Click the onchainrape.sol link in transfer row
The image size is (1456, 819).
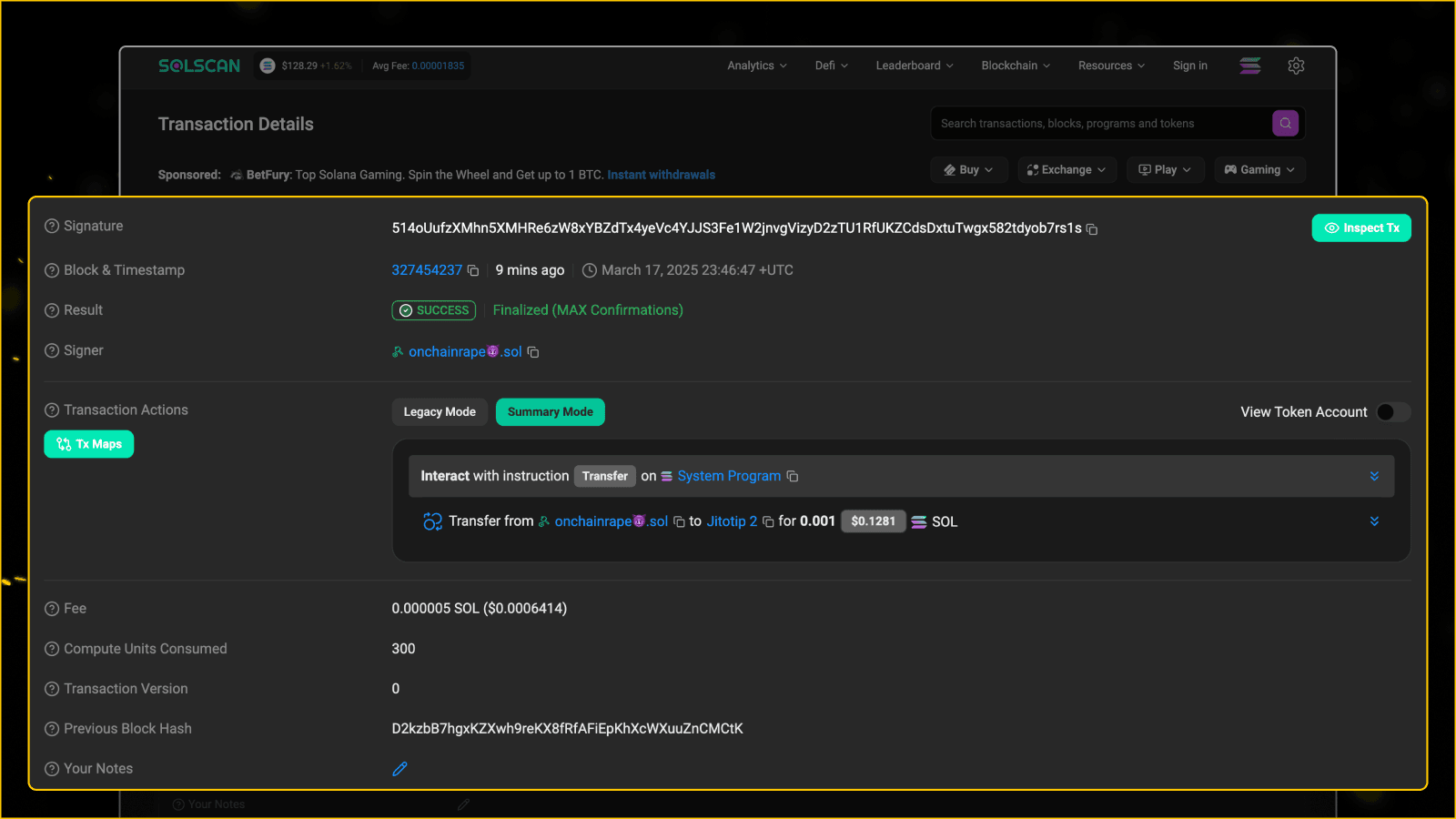(x=612, y=521)
